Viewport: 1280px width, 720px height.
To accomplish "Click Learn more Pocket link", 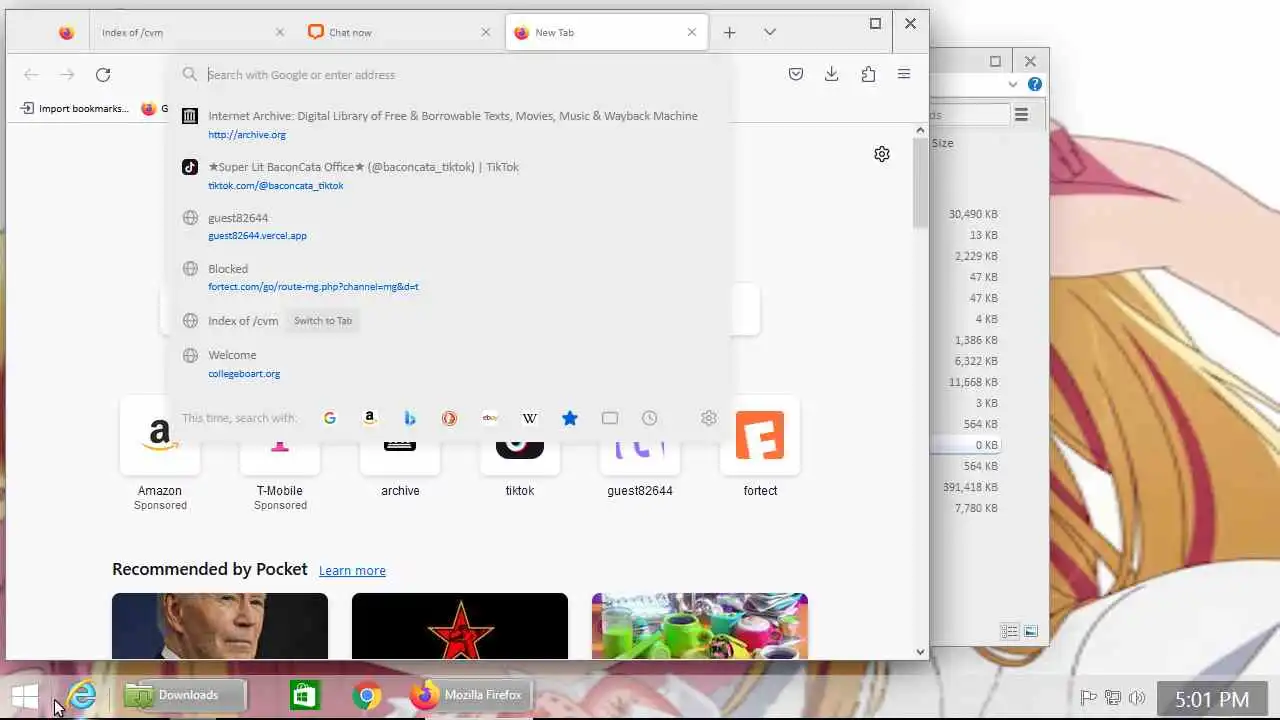I will pos(352,570).
